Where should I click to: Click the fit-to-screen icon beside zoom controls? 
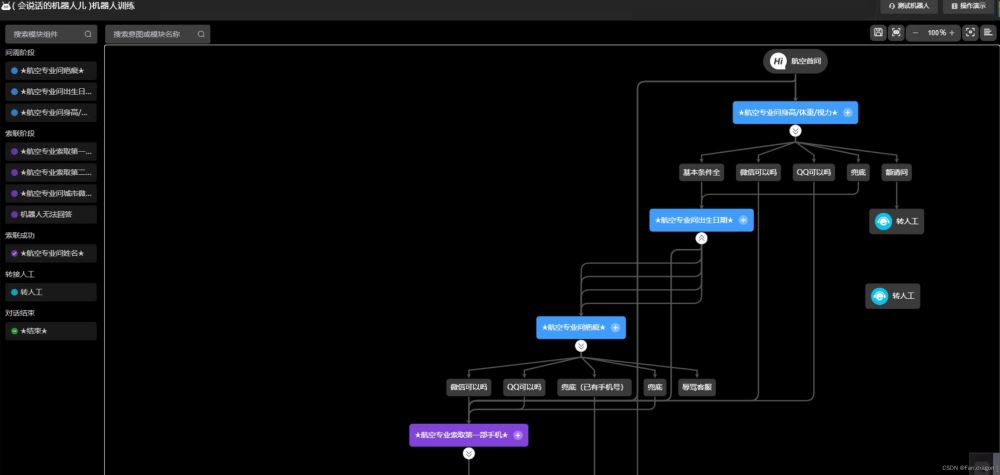pos(970,33)
